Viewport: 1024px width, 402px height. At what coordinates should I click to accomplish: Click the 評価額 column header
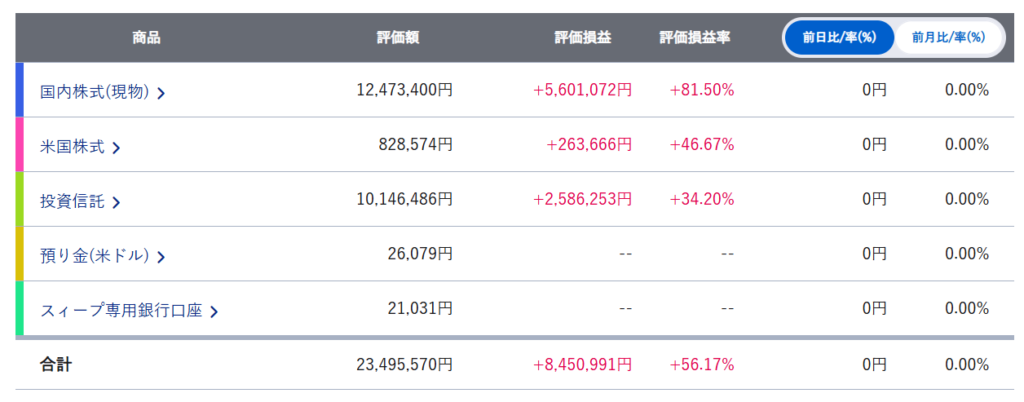397,38
